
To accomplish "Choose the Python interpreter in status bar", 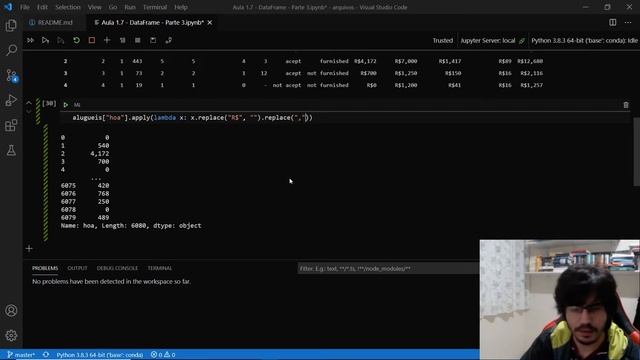I will point(100,355).
